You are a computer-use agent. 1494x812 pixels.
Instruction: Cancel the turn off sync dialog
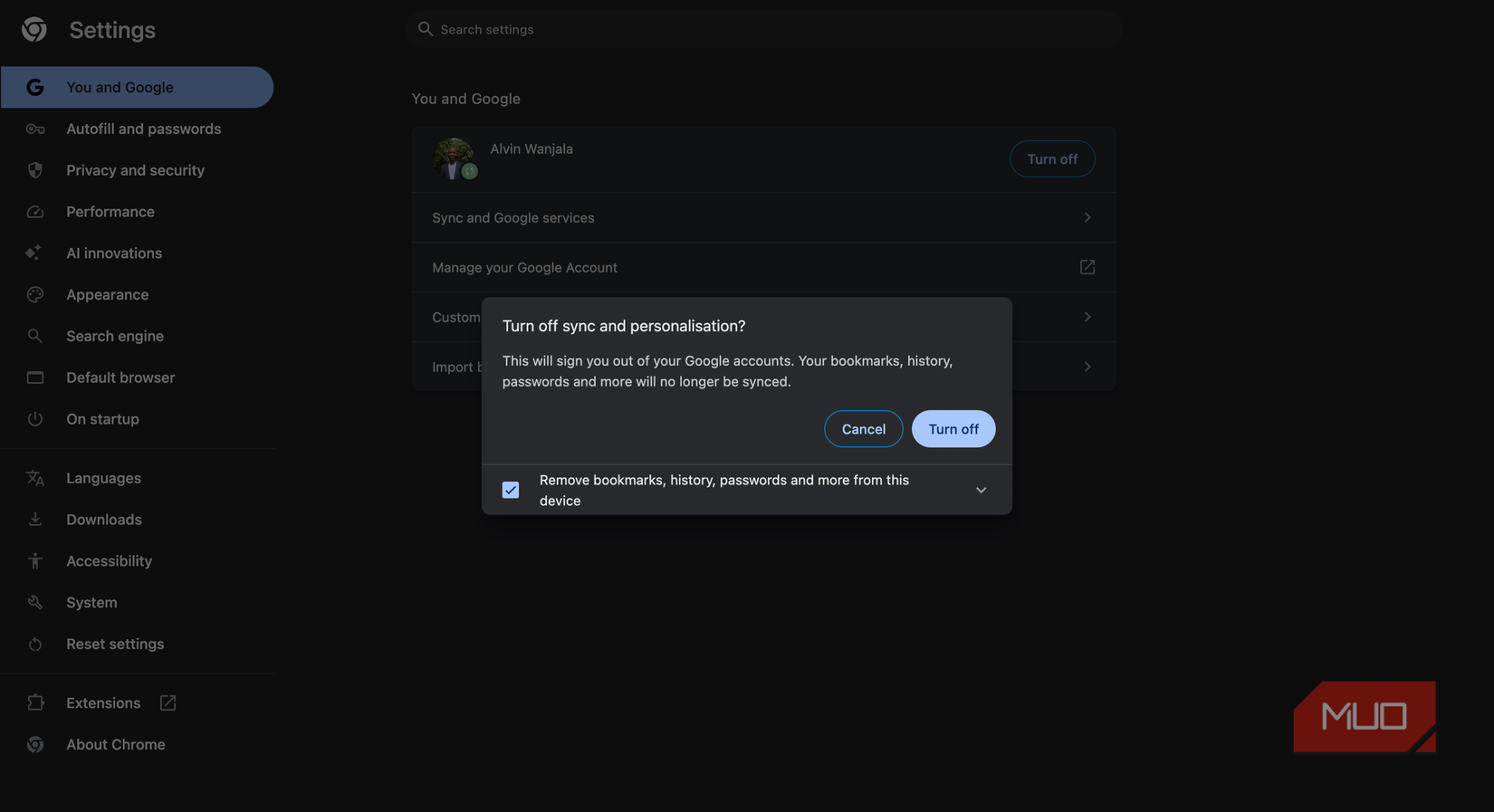click(x=863, y=429)
